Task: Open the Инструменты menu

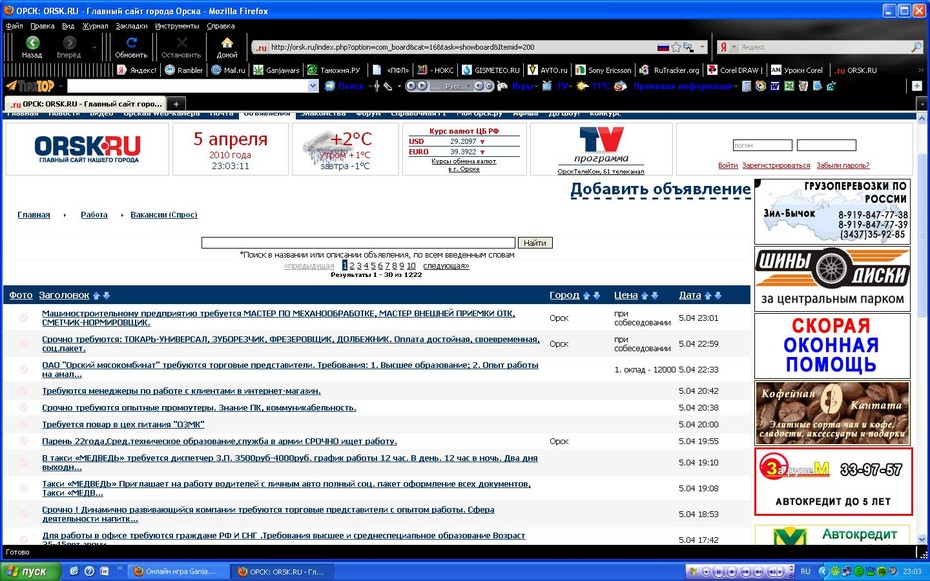Action: 177,26
